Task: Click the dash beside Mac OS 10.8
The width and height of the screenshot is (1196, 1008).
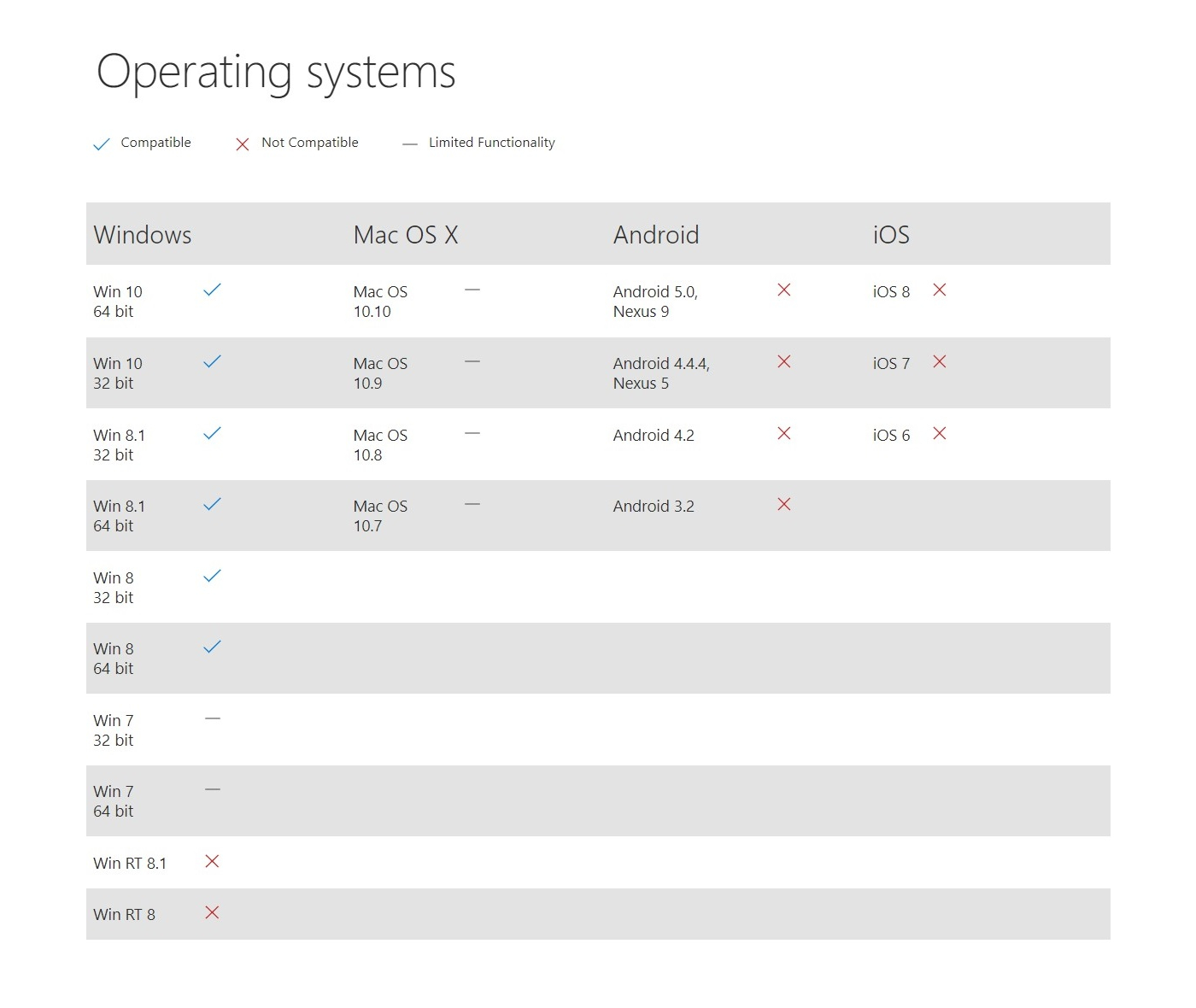Action: [x=472, y=433]
